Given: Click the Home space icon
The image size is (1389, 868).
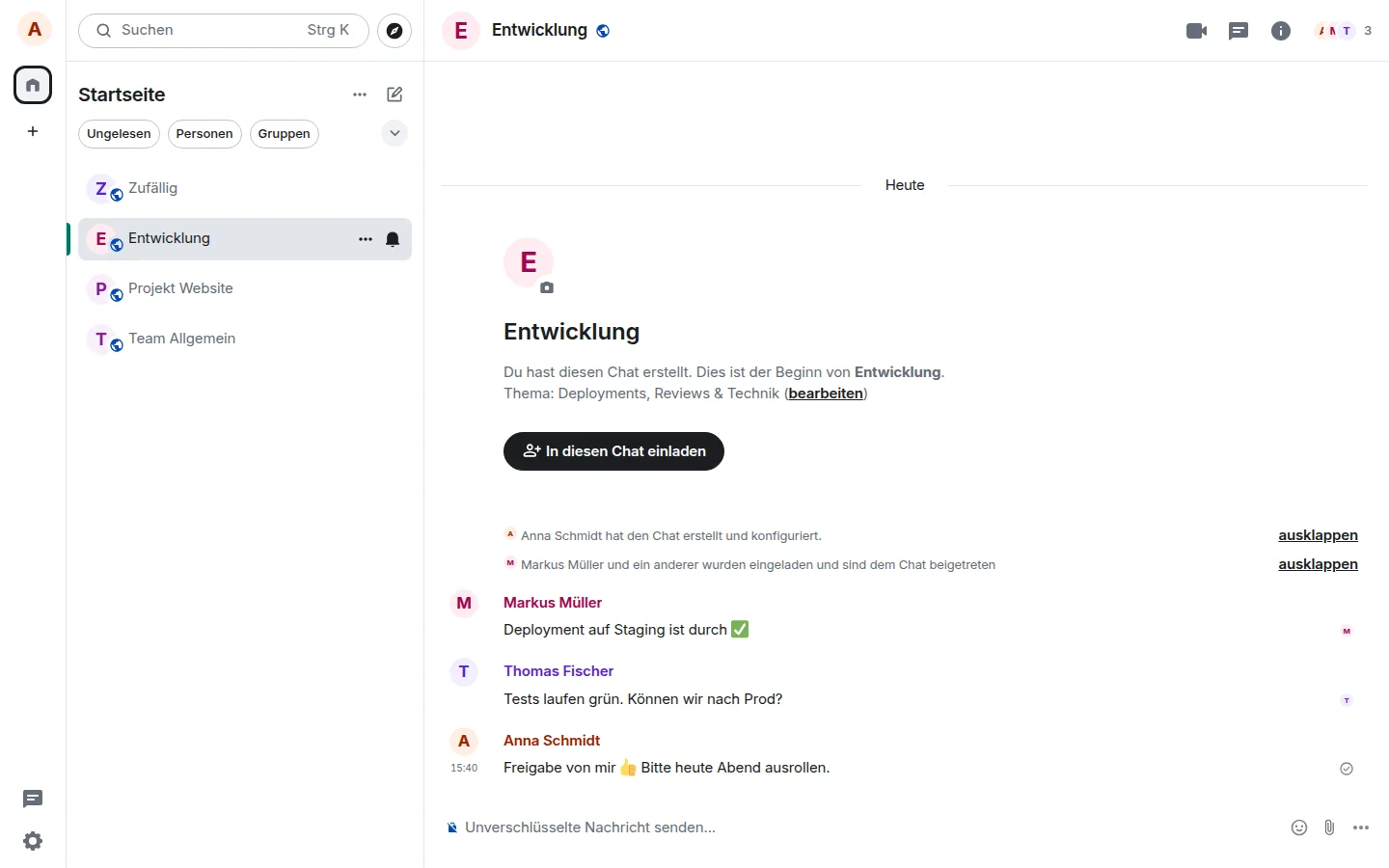Looking at the screenshot, I should pyautogui.click(x=33, y=85).
